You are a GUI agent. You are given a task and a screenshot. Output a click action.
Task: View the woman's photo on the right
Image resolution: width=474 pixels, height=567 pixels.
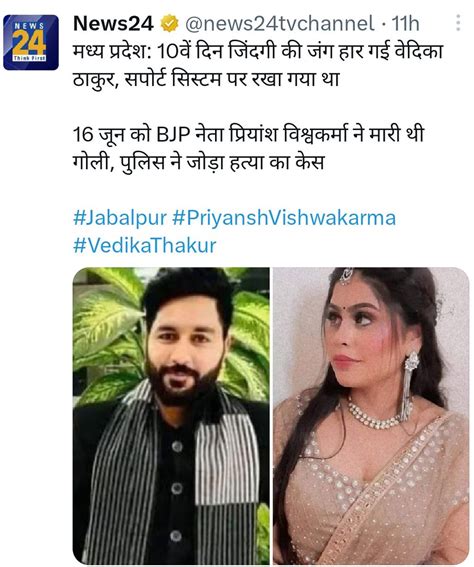pos(371,415)
